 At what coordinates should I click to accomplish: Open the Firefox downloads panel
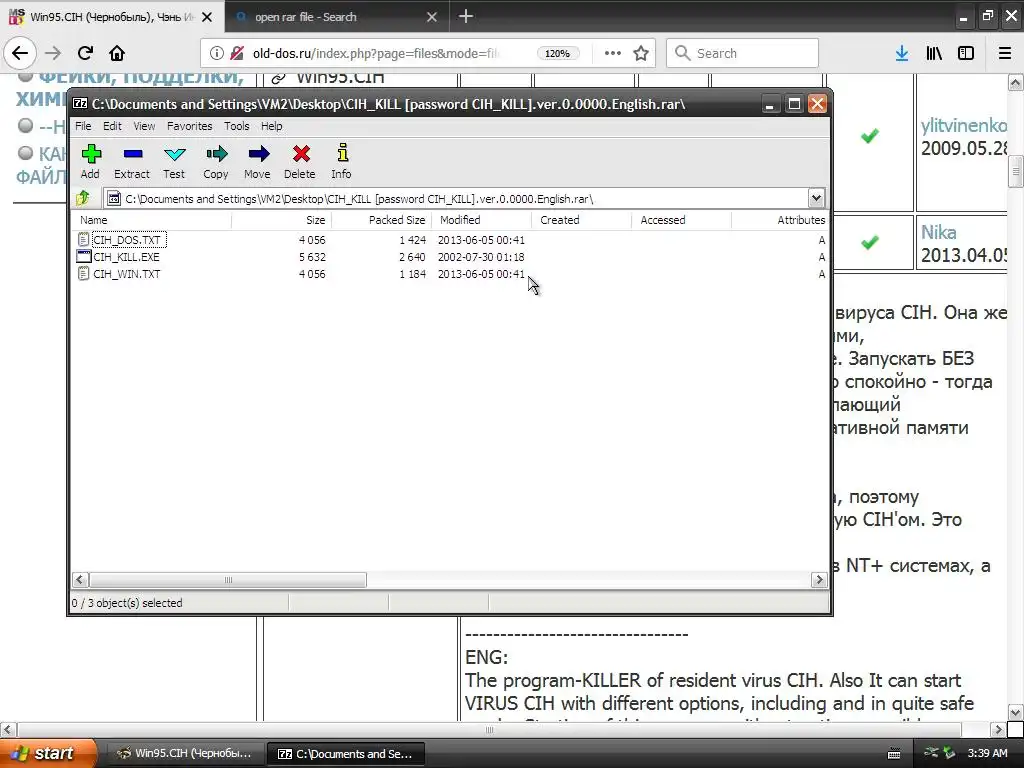(x=902, y=53)
